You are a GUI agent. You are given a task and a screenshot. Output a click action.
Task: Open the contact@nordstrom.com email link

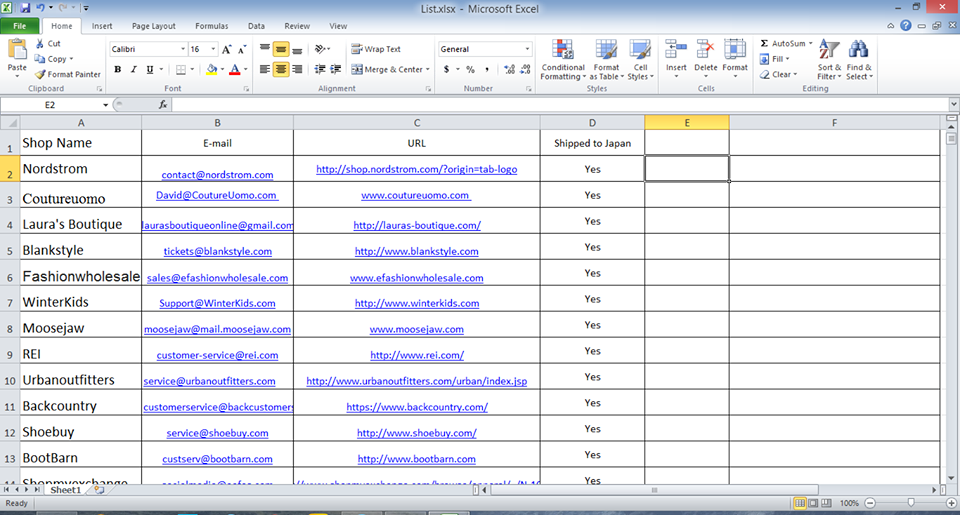217,175
